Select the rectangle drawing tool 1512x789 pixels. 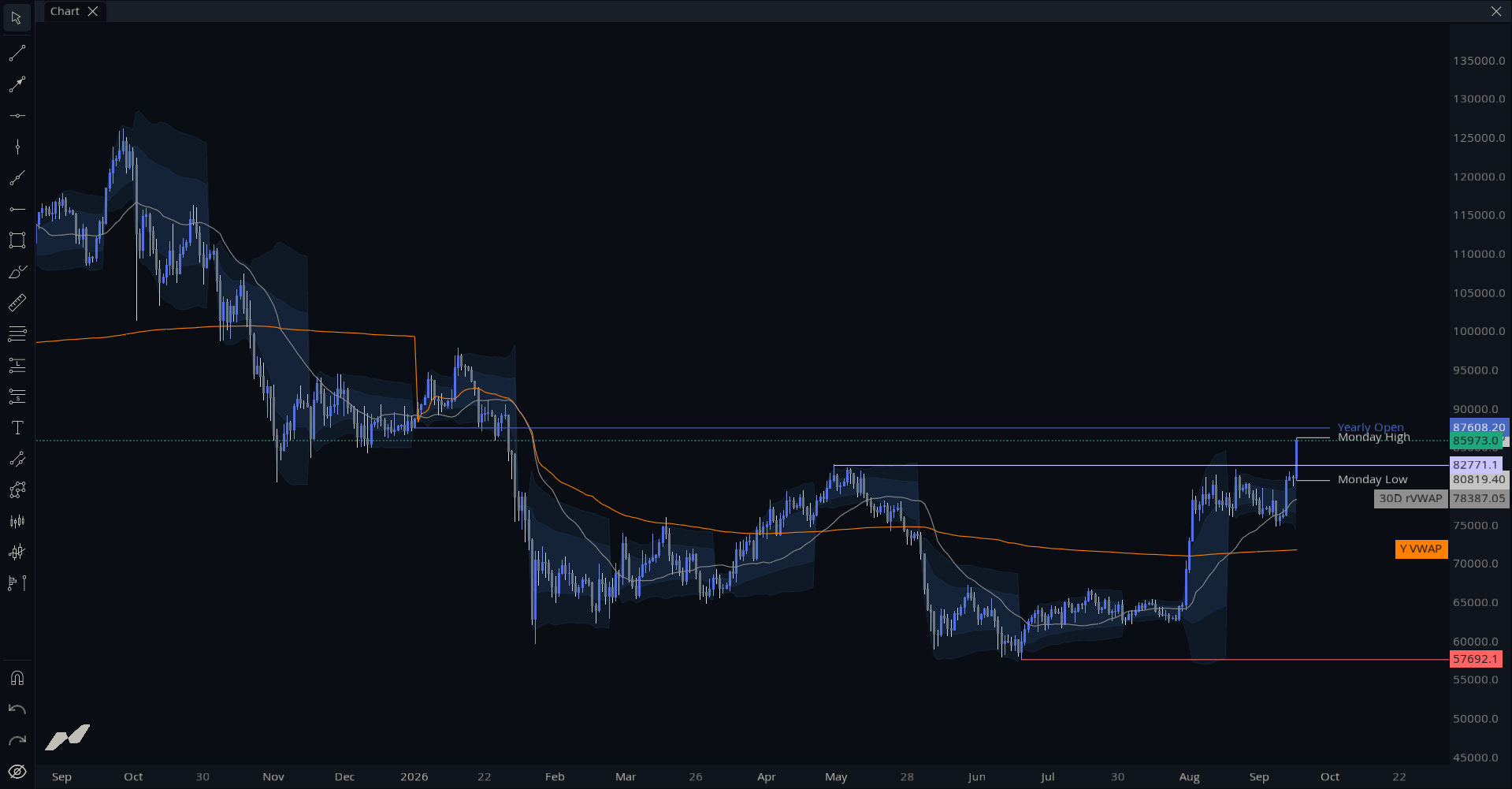[x=17, y=240]
